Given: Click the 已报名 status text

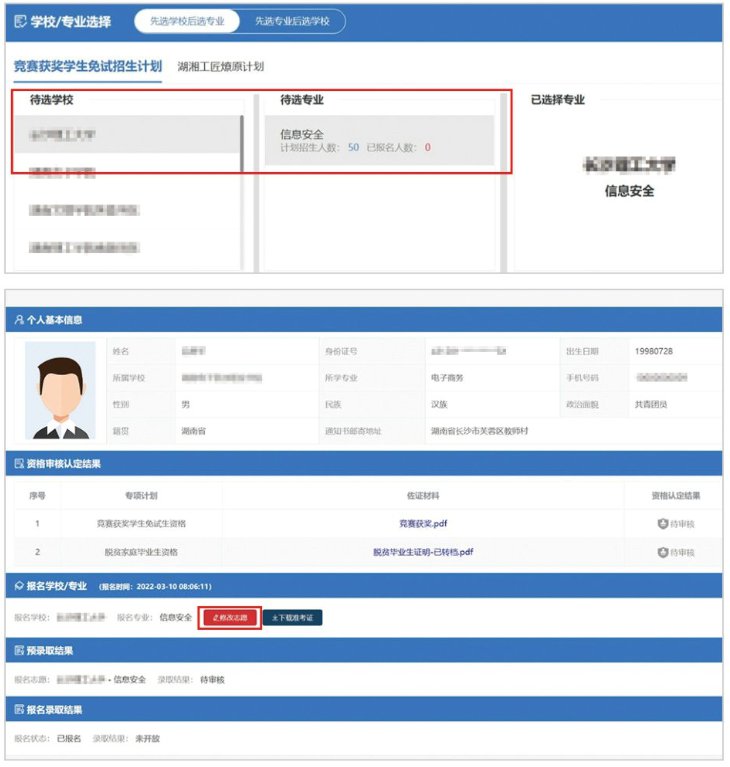Looking at the screenshot, I should pyautogui.click(x=69, y=738).
